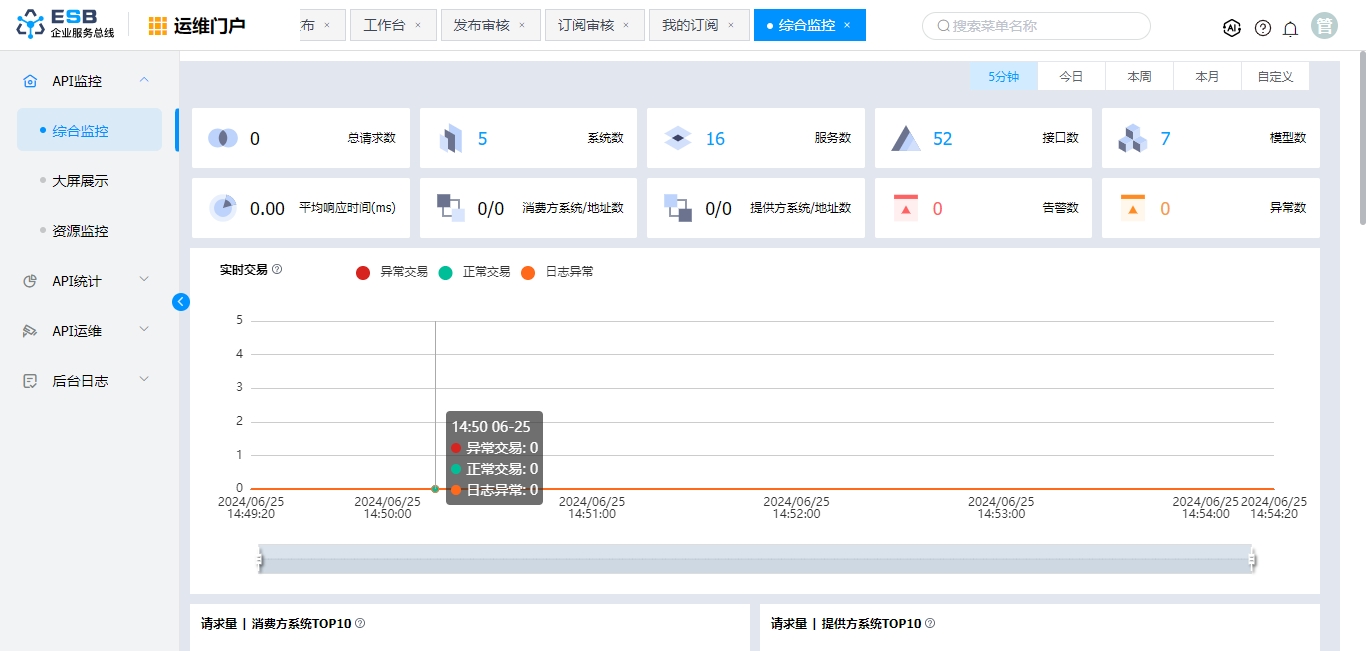Expand the API统计 menu
Image resolution: width=1366 pixels, height=651 pixels.
point(88,281)
